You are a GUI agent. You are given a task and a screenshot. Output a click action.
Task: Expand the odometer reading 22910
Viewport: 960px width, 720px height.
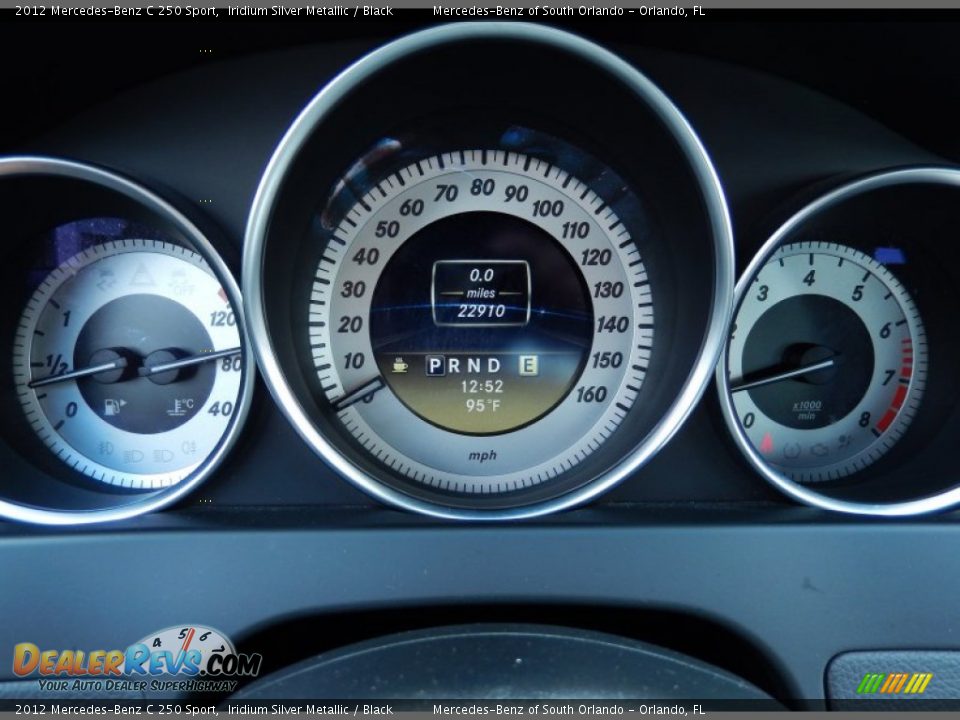pyautogui.click(x=480, y=310)
